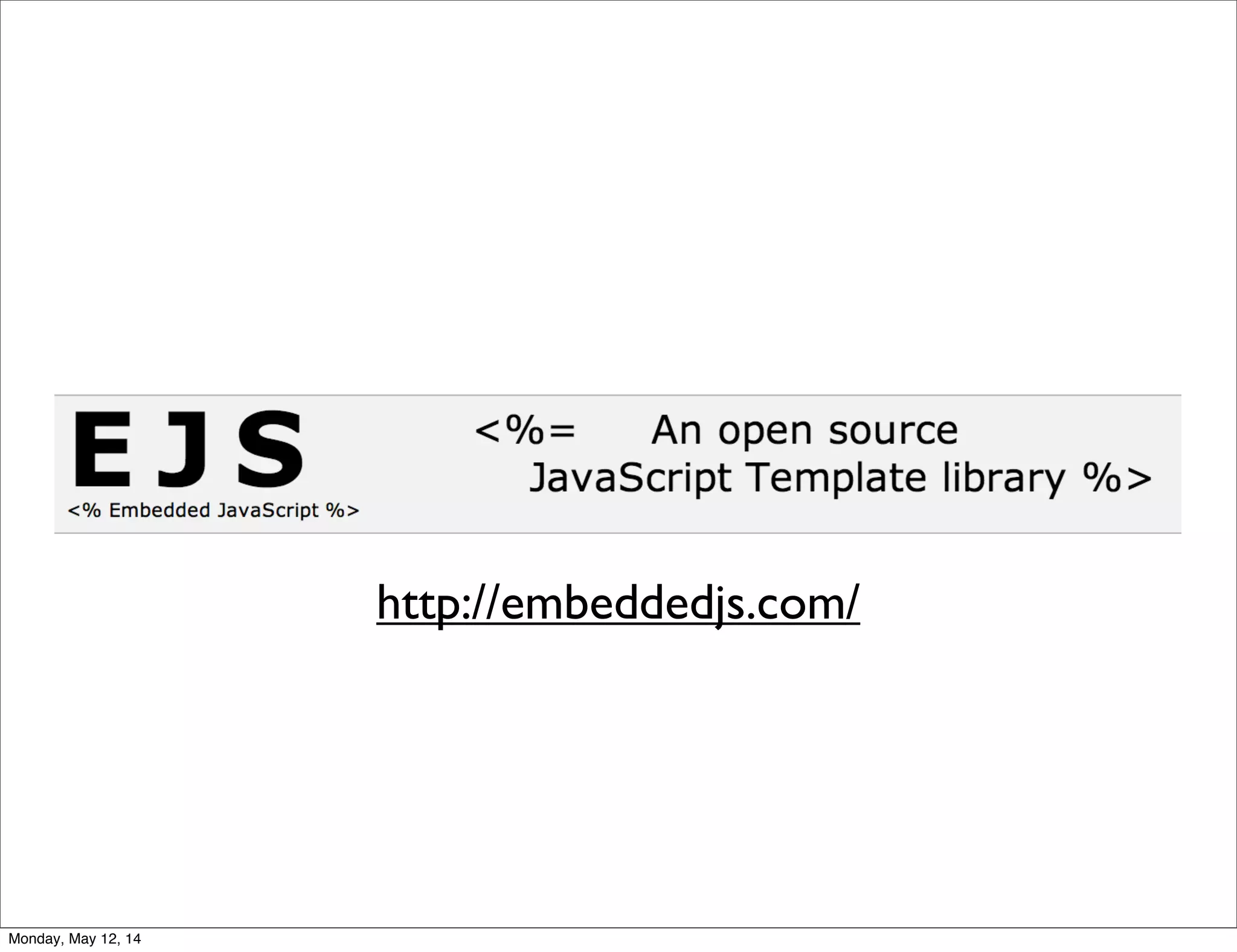The image size is (1237, 952).
Task: Click "JavaScript" in the small logo subtitle
Action: [268, 512]
